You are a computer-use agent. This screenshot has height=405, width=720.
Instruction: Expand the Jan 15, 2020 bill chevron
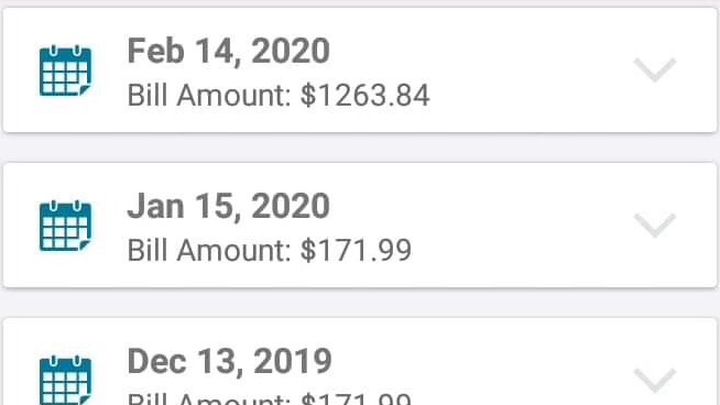655,224
